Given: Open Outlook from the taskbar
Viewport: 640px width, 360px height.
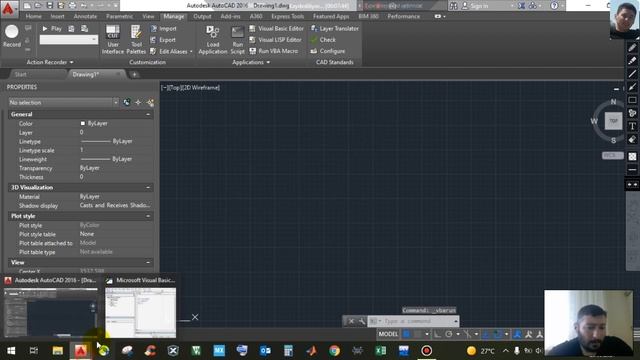Looking at the screenshot, I should pyautogui.click(x=265, y=351).
